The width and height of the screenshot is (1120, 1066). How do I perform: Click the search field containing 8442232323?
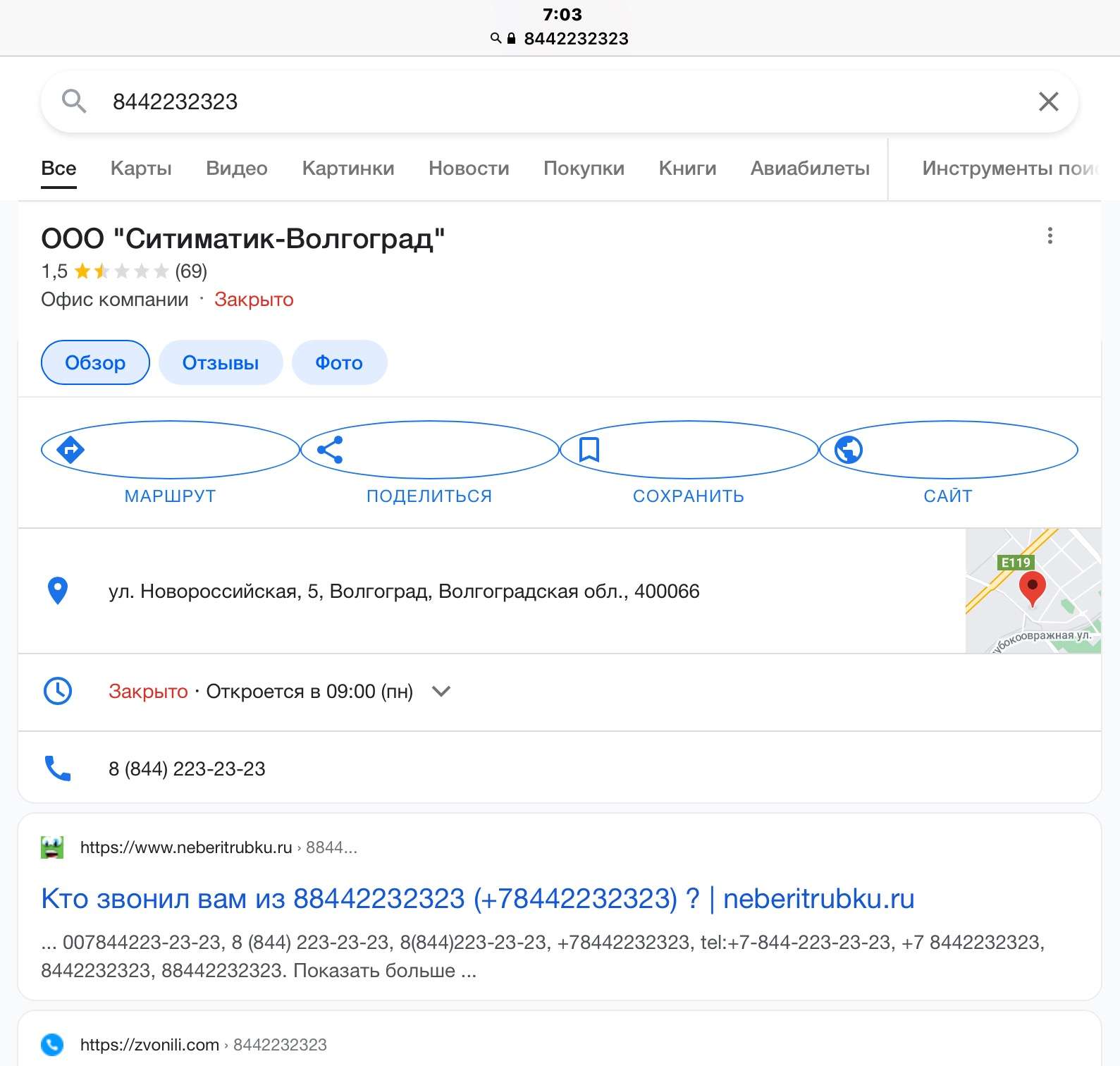click(x=560, y=102)
